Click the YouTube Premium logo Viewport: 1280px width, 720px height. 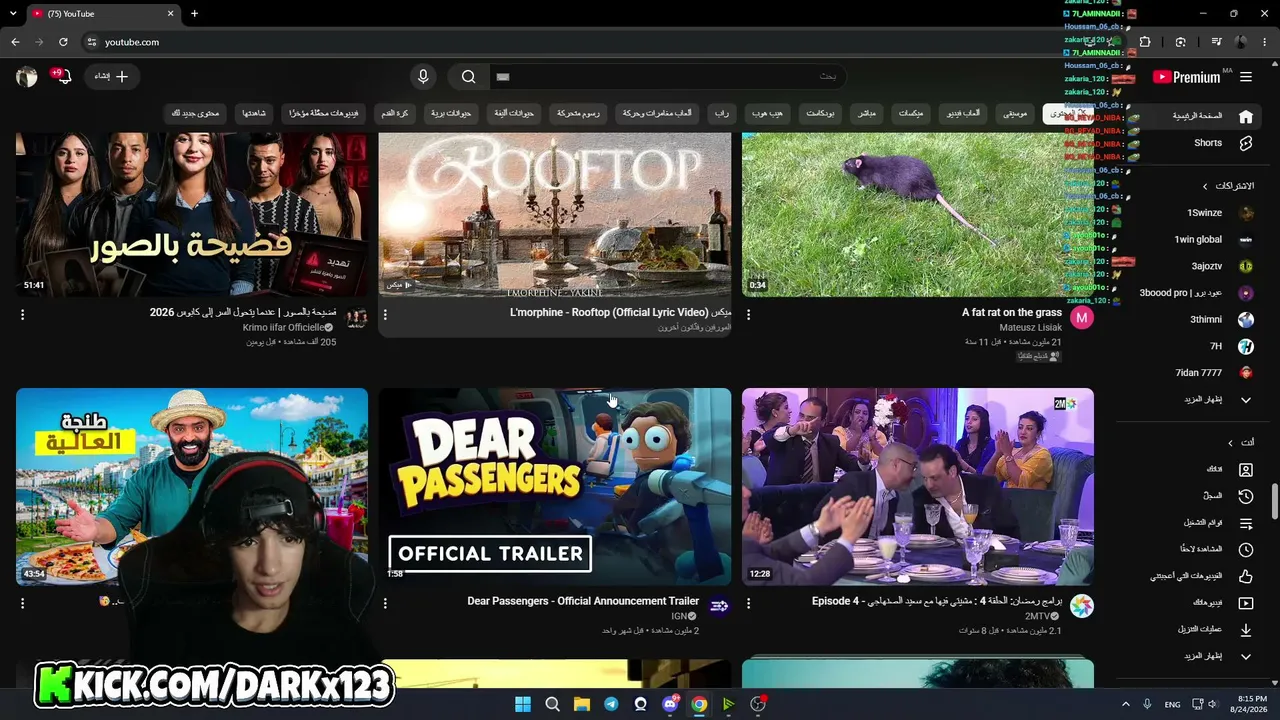click(x=1186, y=77)
